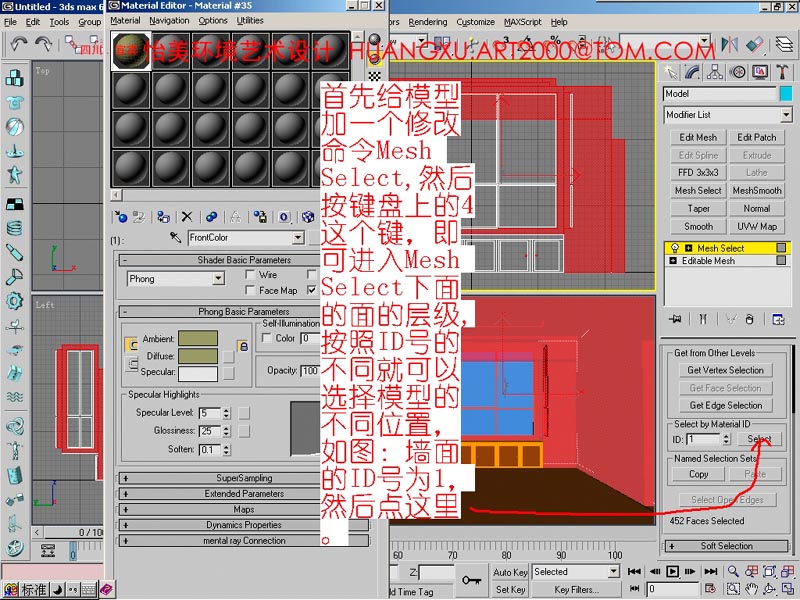
Task: Open the Selected key filter dropdown
Action: pos(614,572)
